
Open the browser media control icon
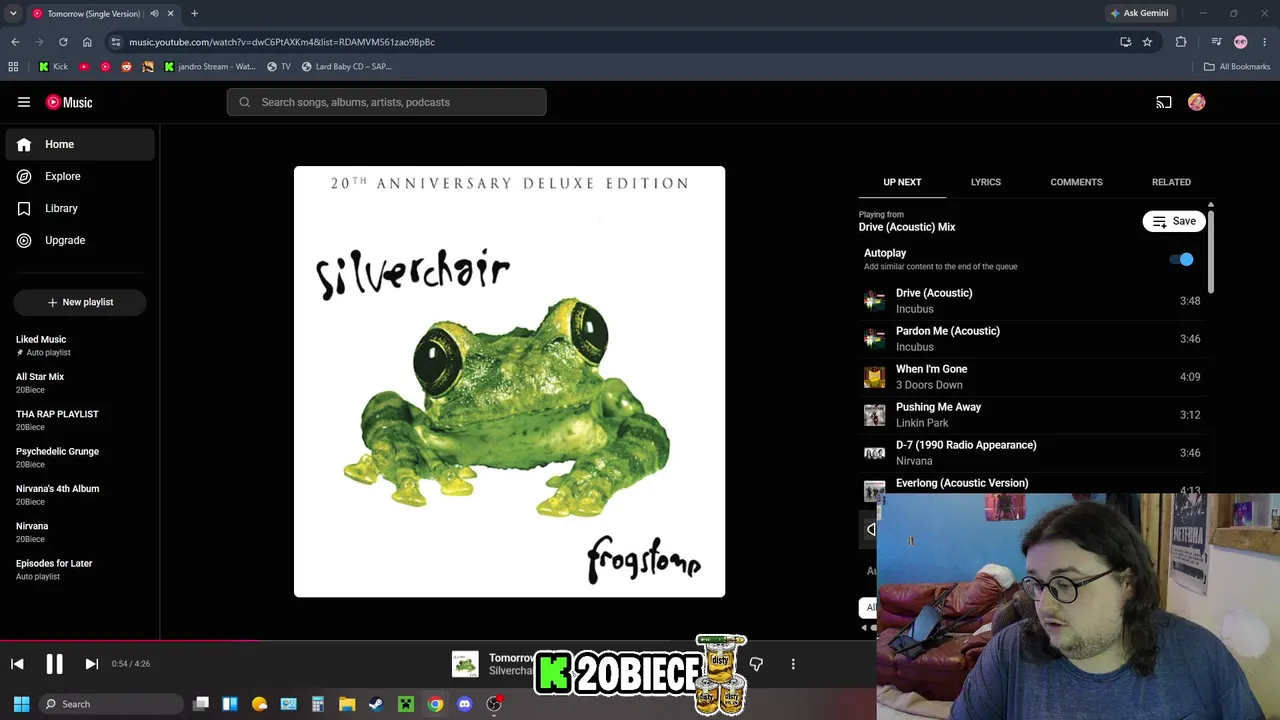1216,42
